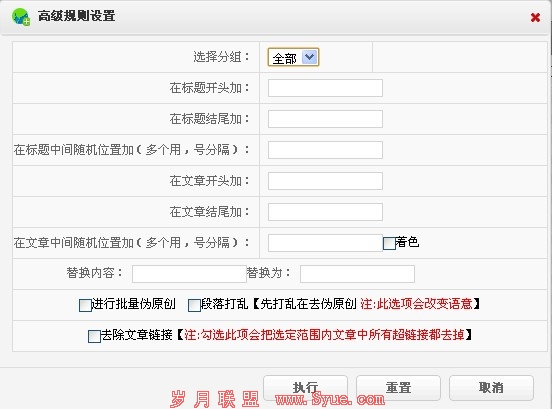The width and height of the screenshot is (552, 409).
Task: Click the green app icon in title bar
Action: point(21,17)
